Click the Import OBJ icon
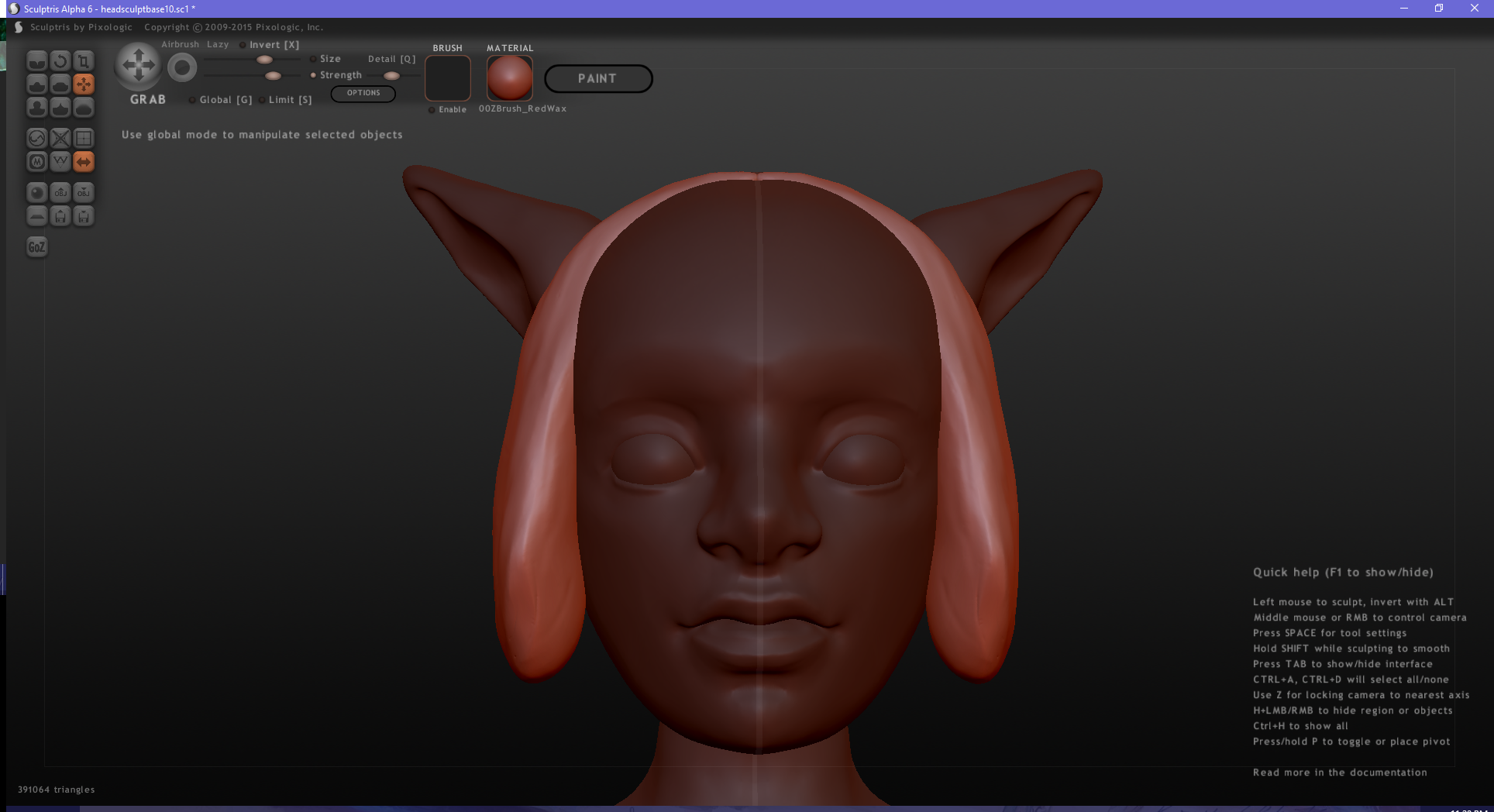Viewport: 1494px width, 812px height. click(60, 193)
